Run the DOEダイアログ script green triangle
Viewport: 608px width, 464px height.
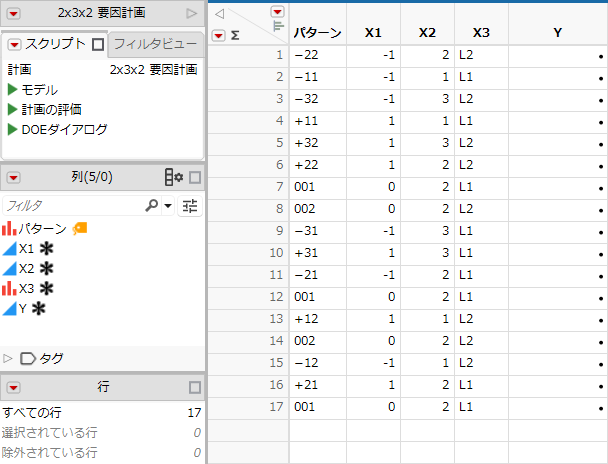[12, 129]
